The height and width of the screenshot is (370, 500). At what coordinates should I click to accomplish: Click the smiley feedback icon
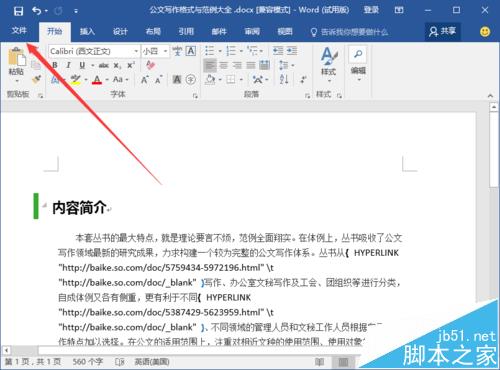(x=485, y=32)
